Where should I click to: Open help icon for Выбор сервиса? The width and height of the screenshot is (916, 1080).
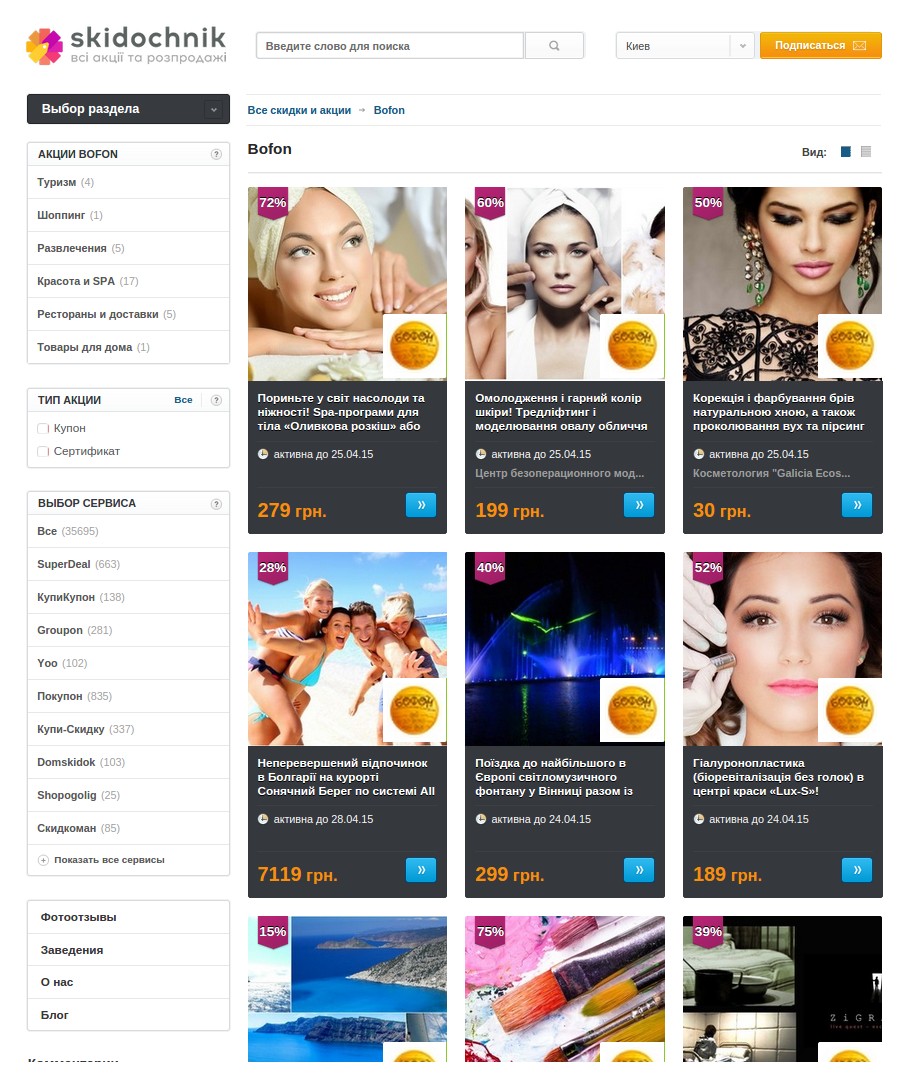click(216, 503)
